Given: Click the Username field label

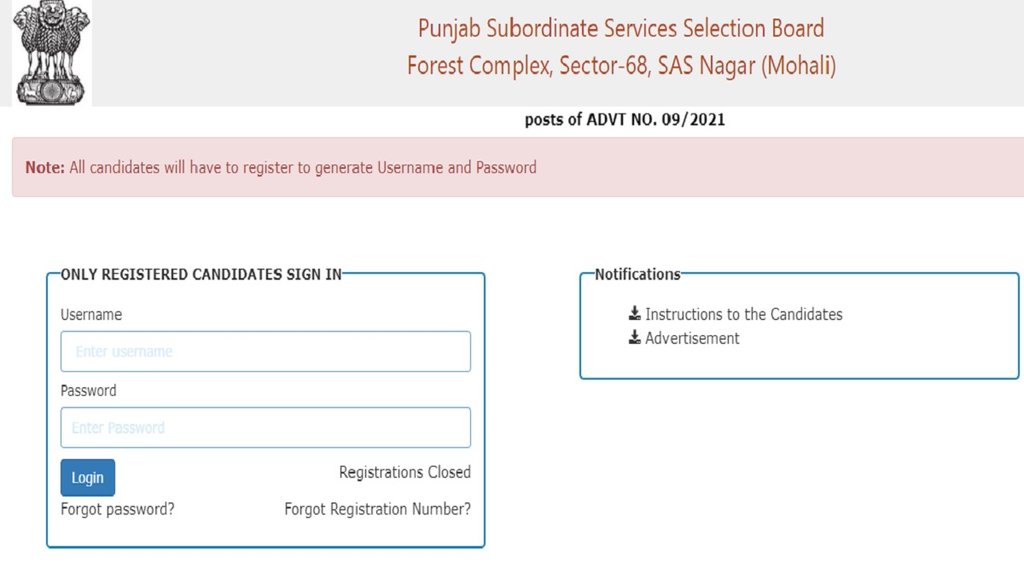Looking at the screenshot, I should coord(91,314).
